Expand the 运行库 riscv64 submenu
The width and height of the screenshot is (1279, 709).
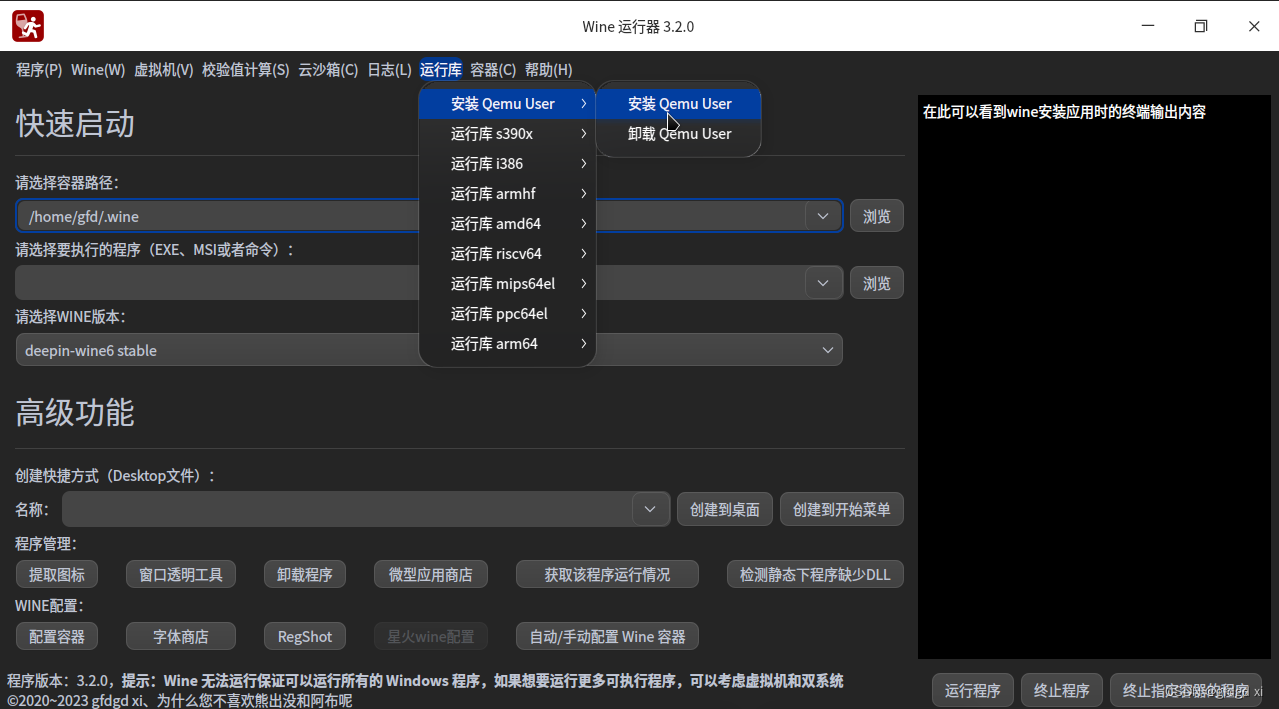pos(507,254)
